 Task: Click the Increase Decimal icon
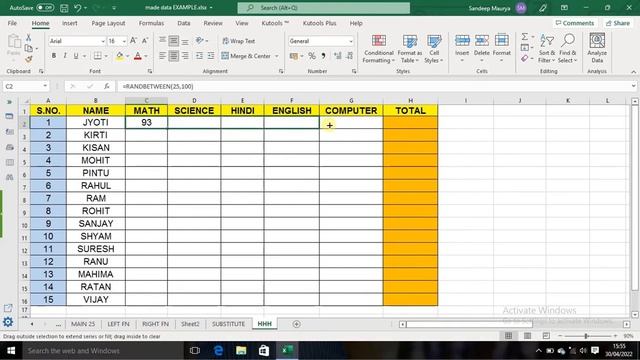click(x=338, y=56)
